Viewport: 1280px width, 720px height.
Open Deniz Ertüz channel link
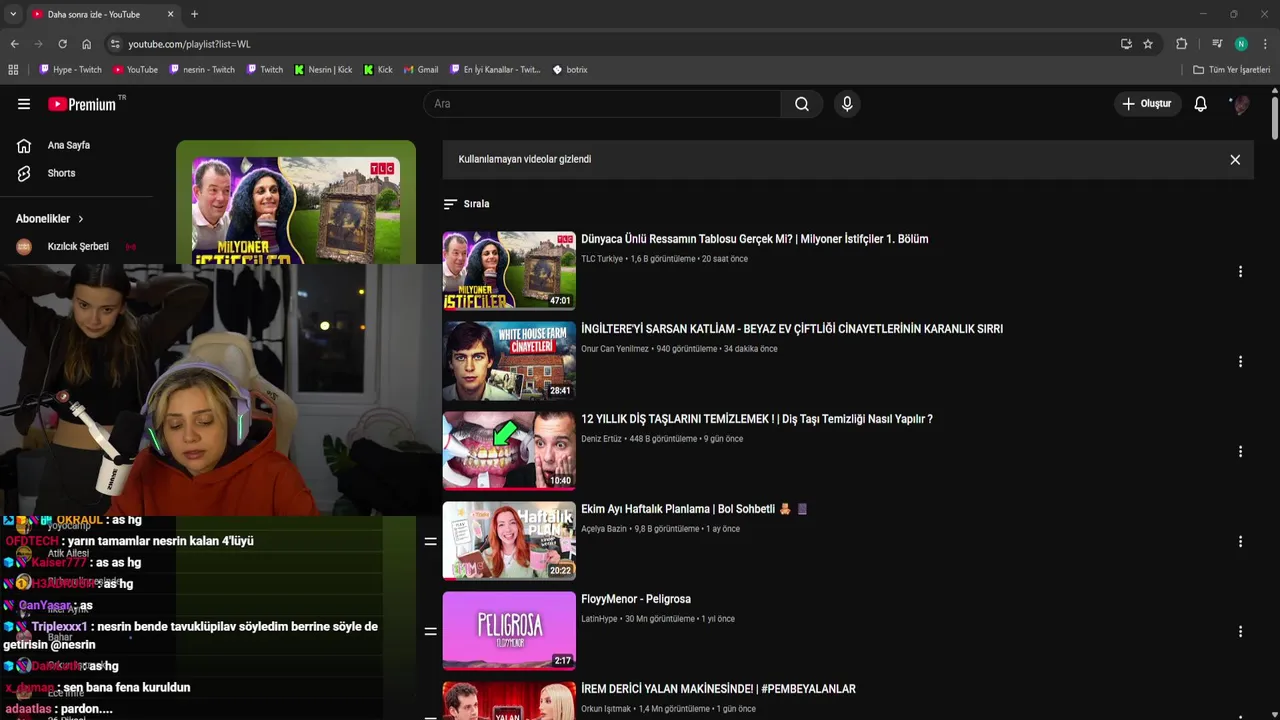pos(603,439)
